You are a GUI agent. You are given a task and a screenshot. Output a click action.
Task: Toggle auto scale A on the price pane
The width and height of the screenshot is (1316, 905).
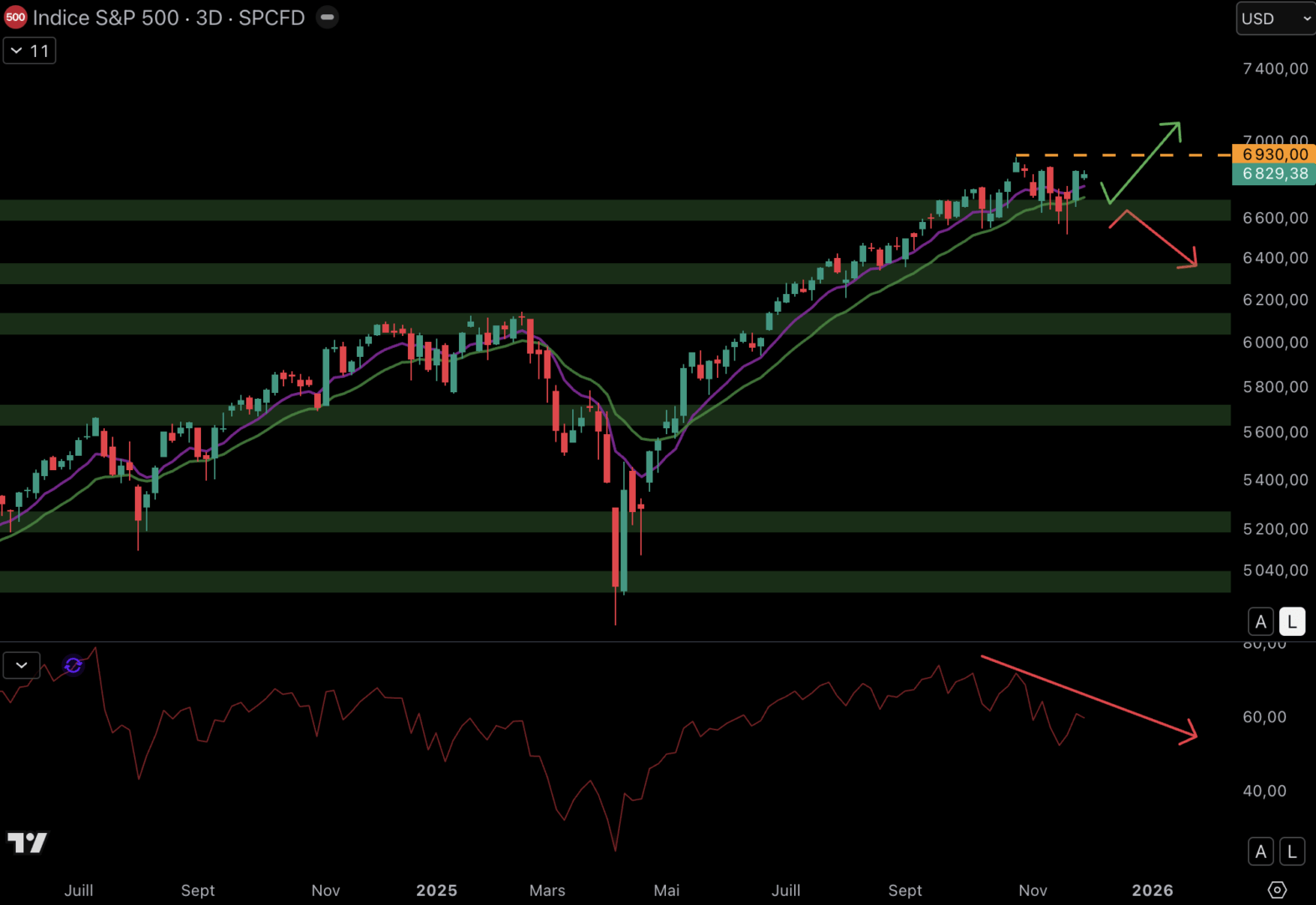(x=1260, y=622)
